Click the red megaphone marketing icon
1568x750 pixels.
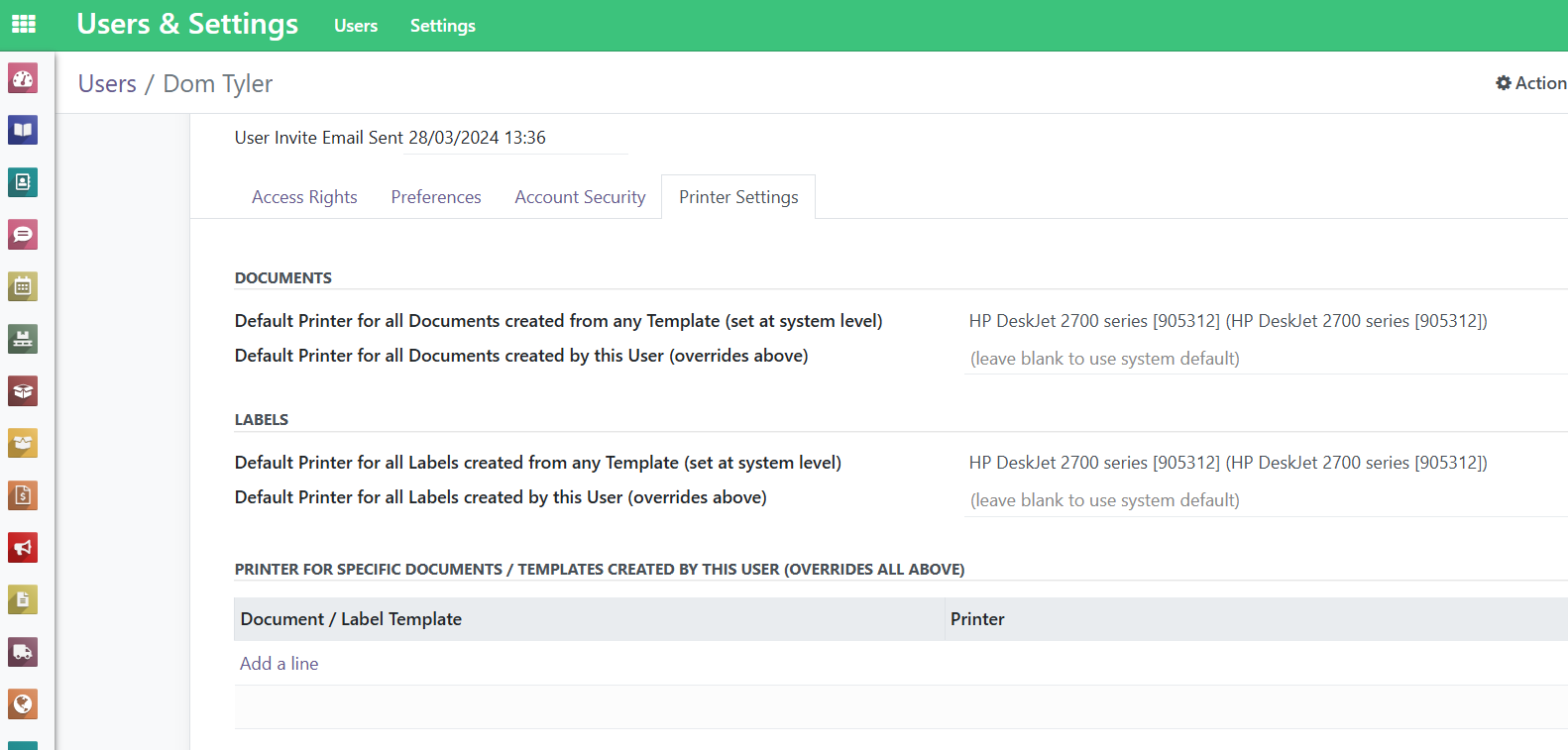point(23,548)
